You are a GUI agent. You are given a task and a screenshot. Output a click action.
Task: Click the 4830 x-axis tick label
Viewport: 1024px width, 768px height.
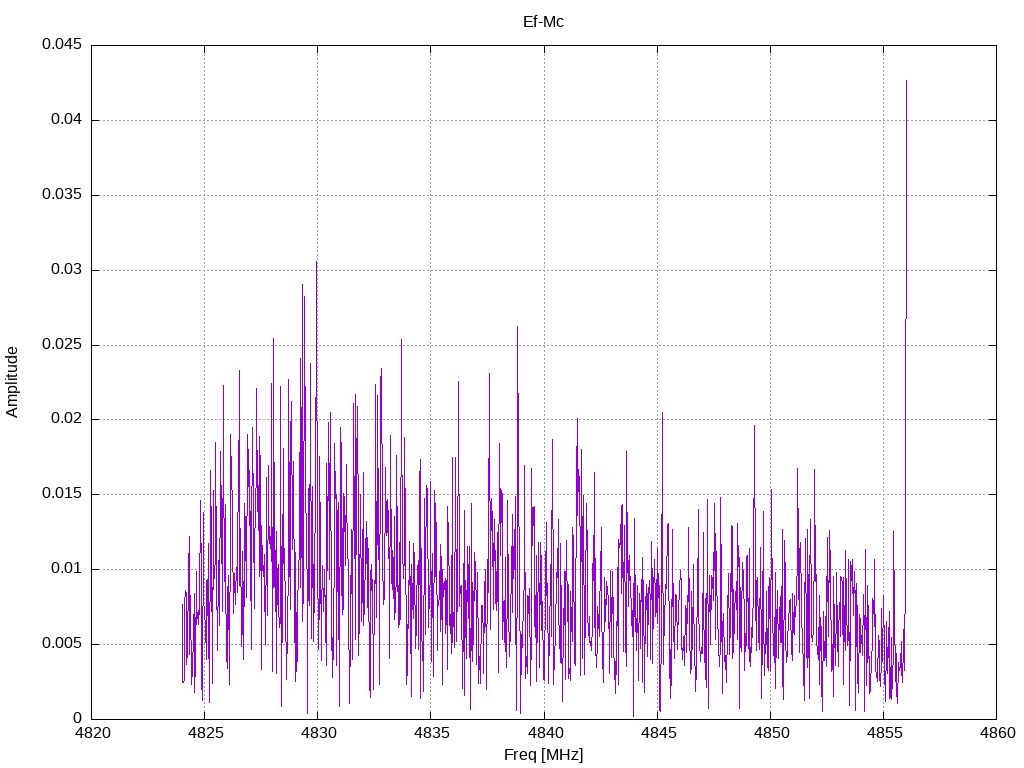319,733
